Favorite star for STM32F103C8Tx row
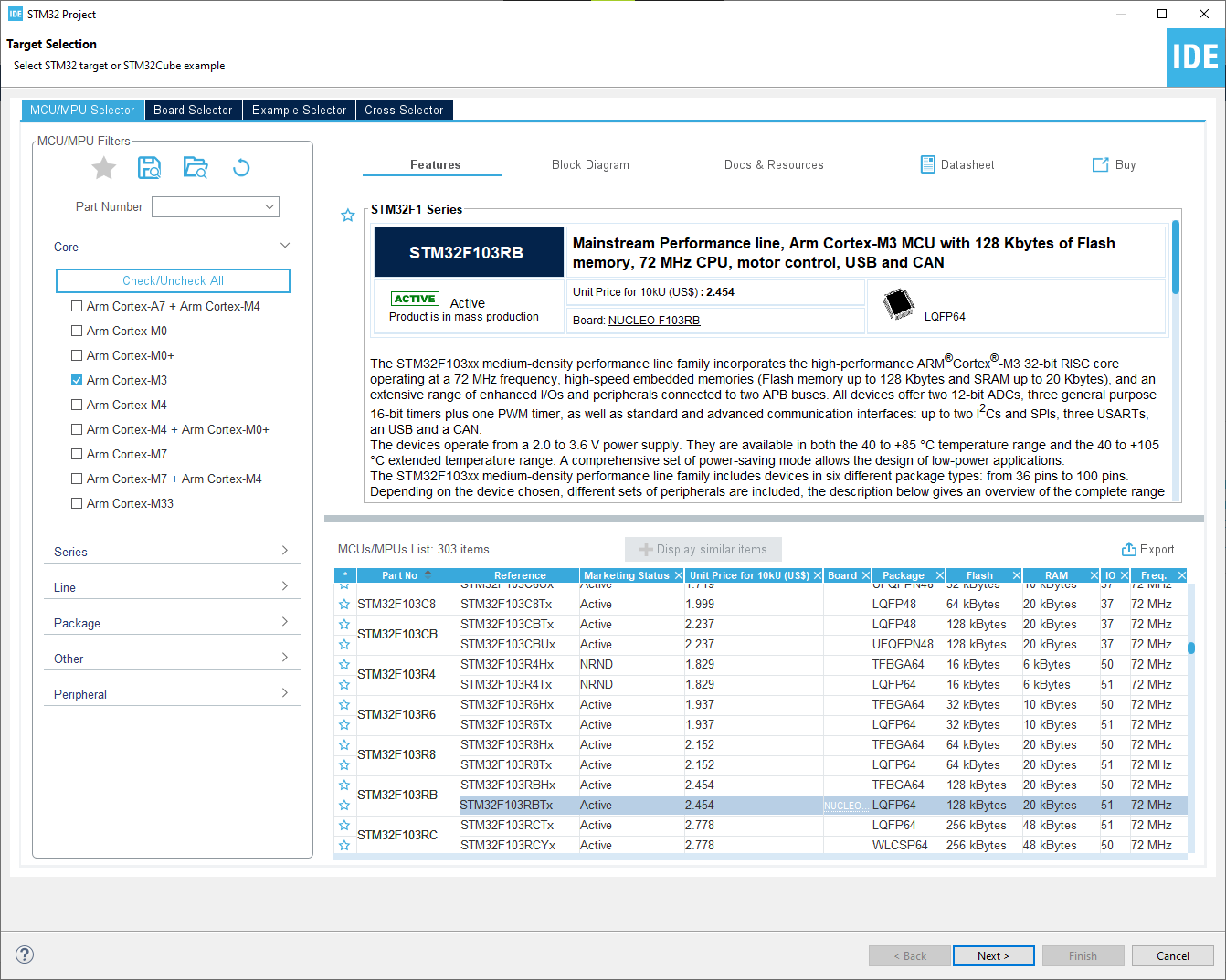Viewport: 1226px width, 980px height. tap(344, 605)
